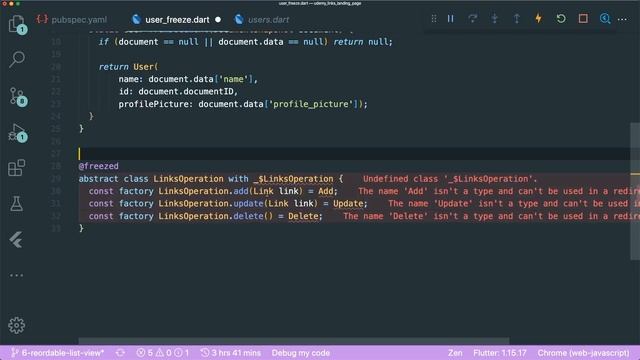The image size is (640, 360).
Task: Change device Chrome (web-javascript)
Action: pos(583,353)
